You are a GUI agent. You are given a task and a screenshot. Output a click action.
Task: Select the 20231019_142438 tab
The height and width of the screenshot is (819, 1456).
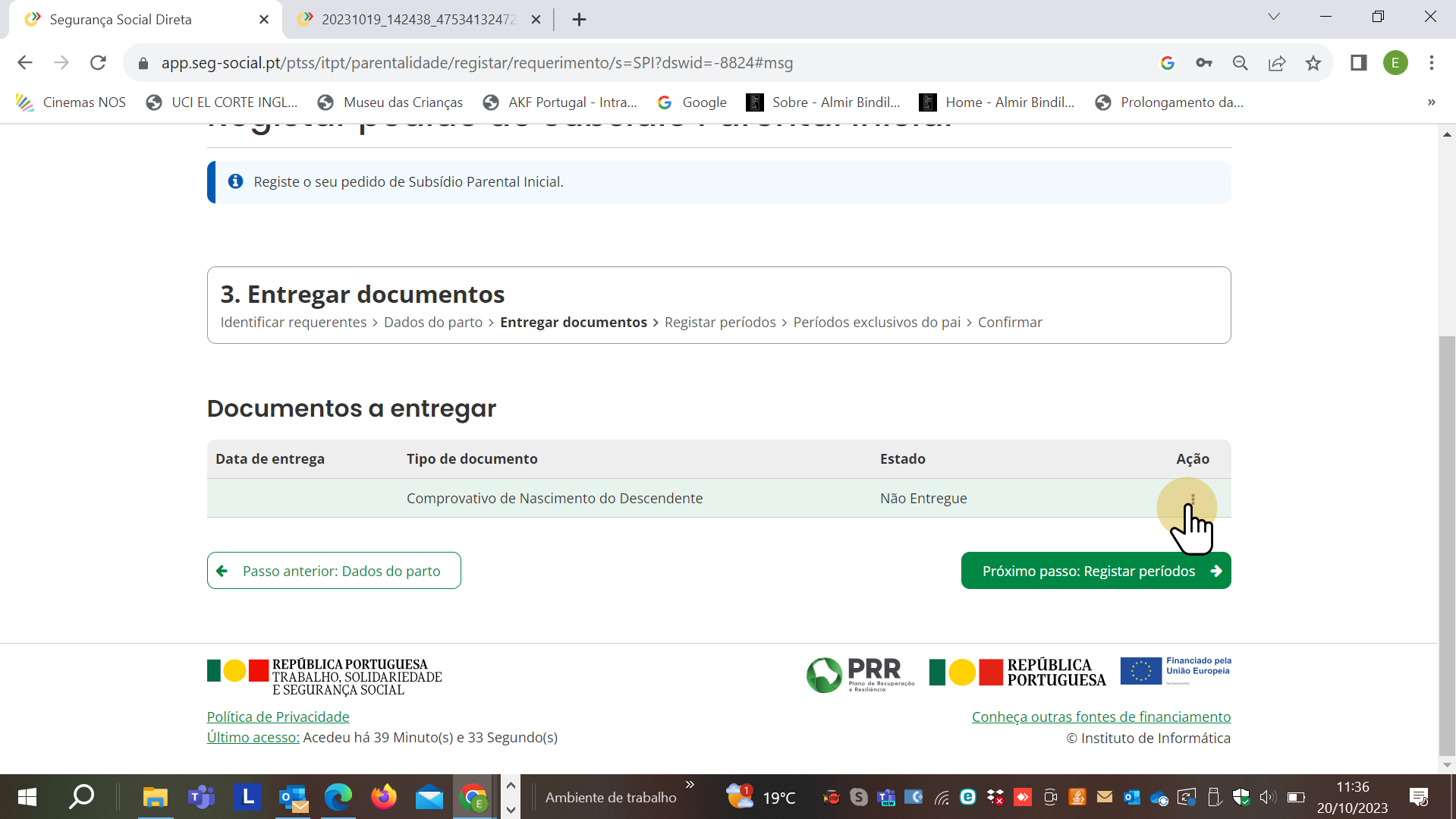tap(414, 19)
